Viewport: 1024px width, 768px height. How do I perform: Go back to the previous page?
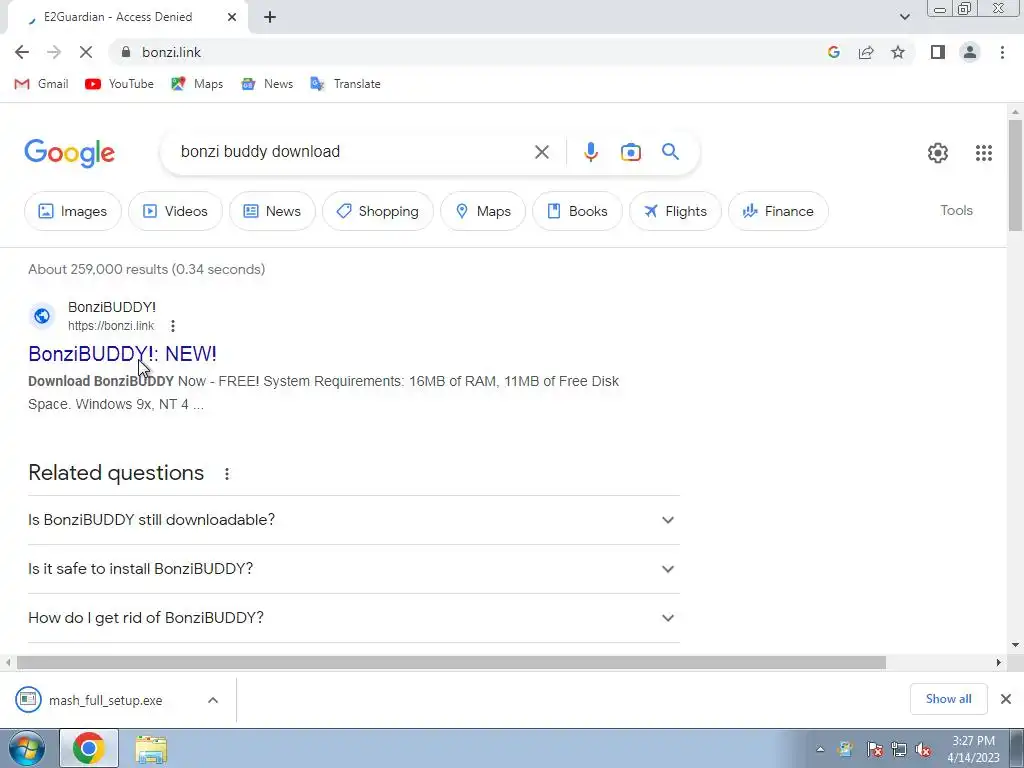pos(22,52)
